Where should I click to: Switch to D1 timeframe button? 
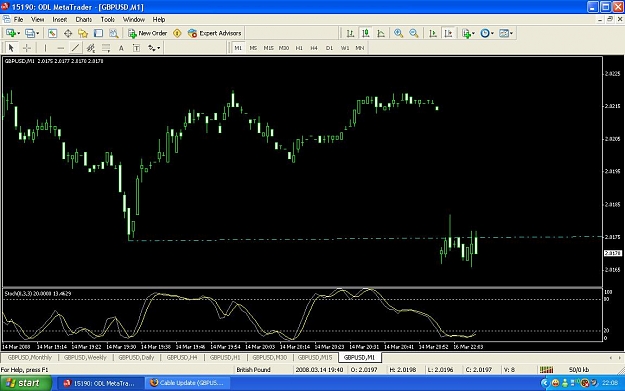click(x=329, y=48)
